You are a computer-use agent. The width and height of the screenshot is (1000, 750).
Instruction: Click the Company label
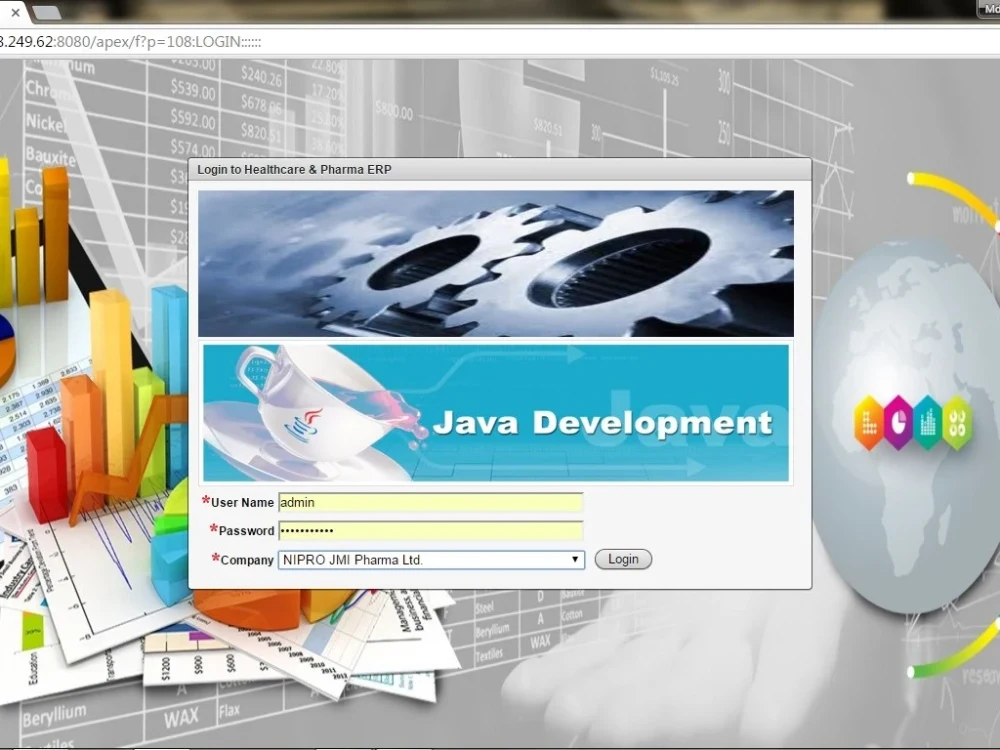point(247,560)
